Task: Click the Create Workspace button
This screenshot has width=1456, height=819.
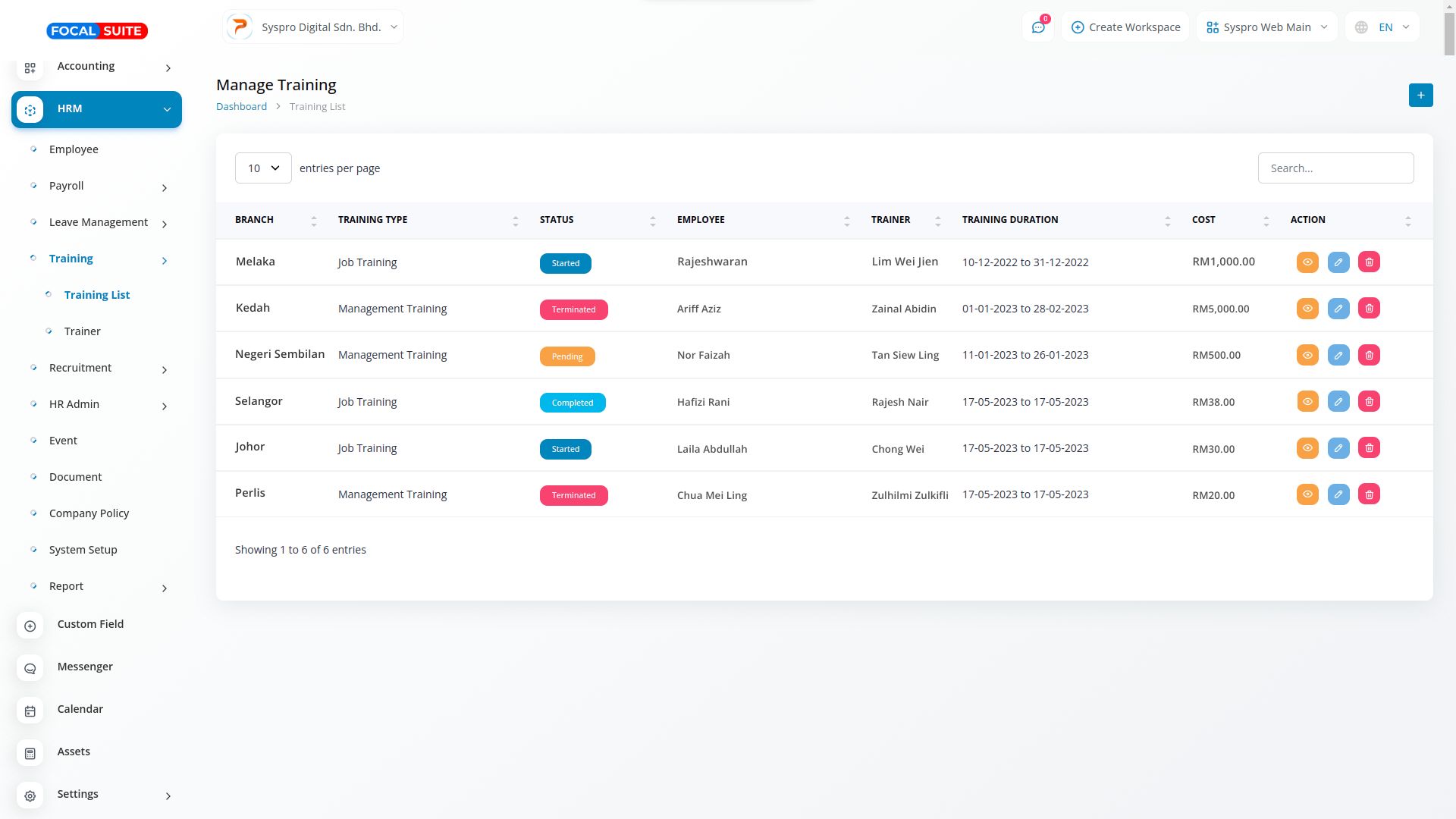Action: [1125, 27]
